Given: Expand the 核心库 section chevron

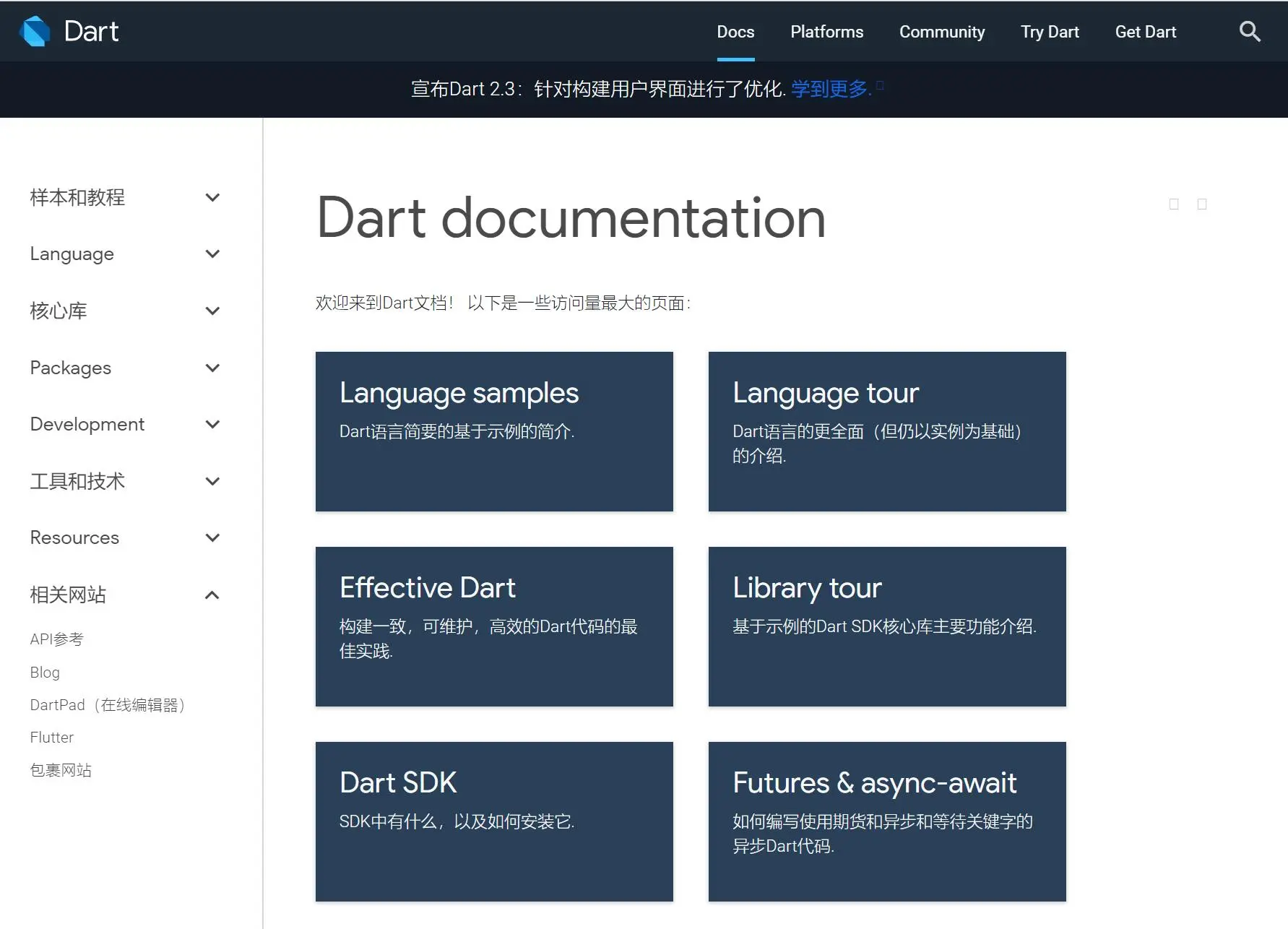Looking at the screenshot, I should tap(212, 311).
